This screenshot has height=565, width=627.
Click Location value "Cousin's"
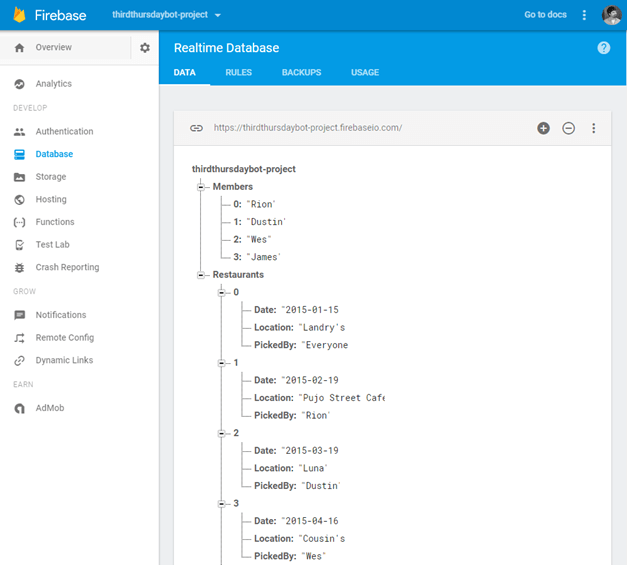click(322, 539)
